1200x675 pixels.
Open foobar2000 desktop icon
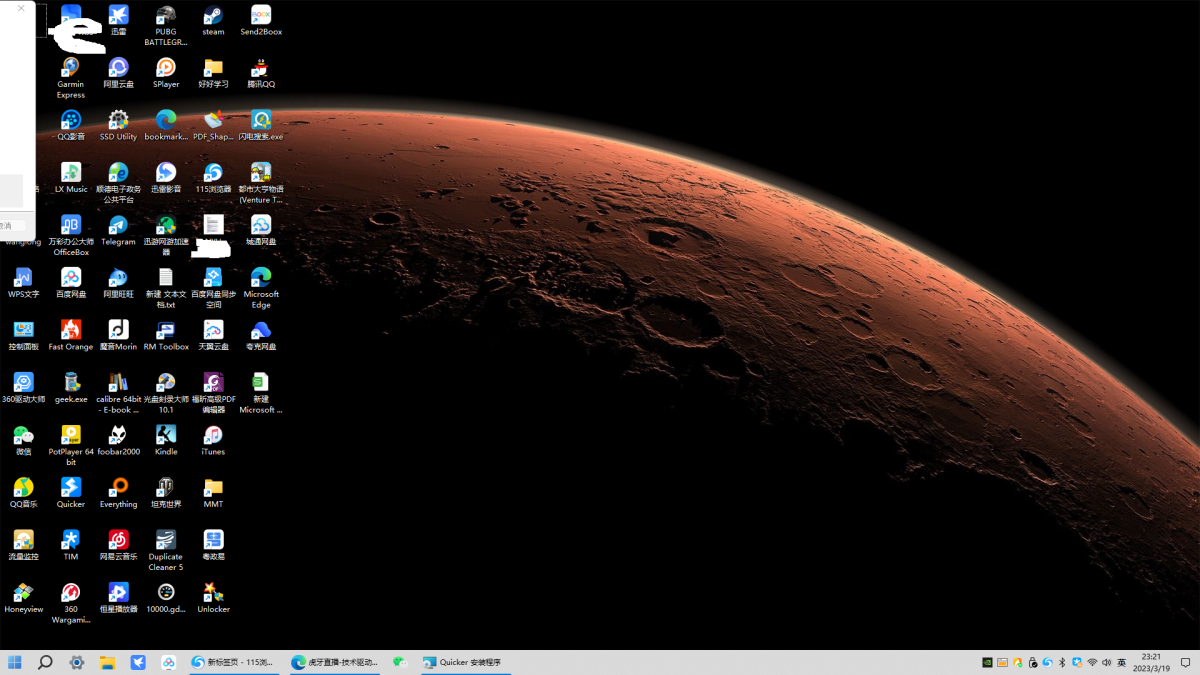(x=118, y=441)
